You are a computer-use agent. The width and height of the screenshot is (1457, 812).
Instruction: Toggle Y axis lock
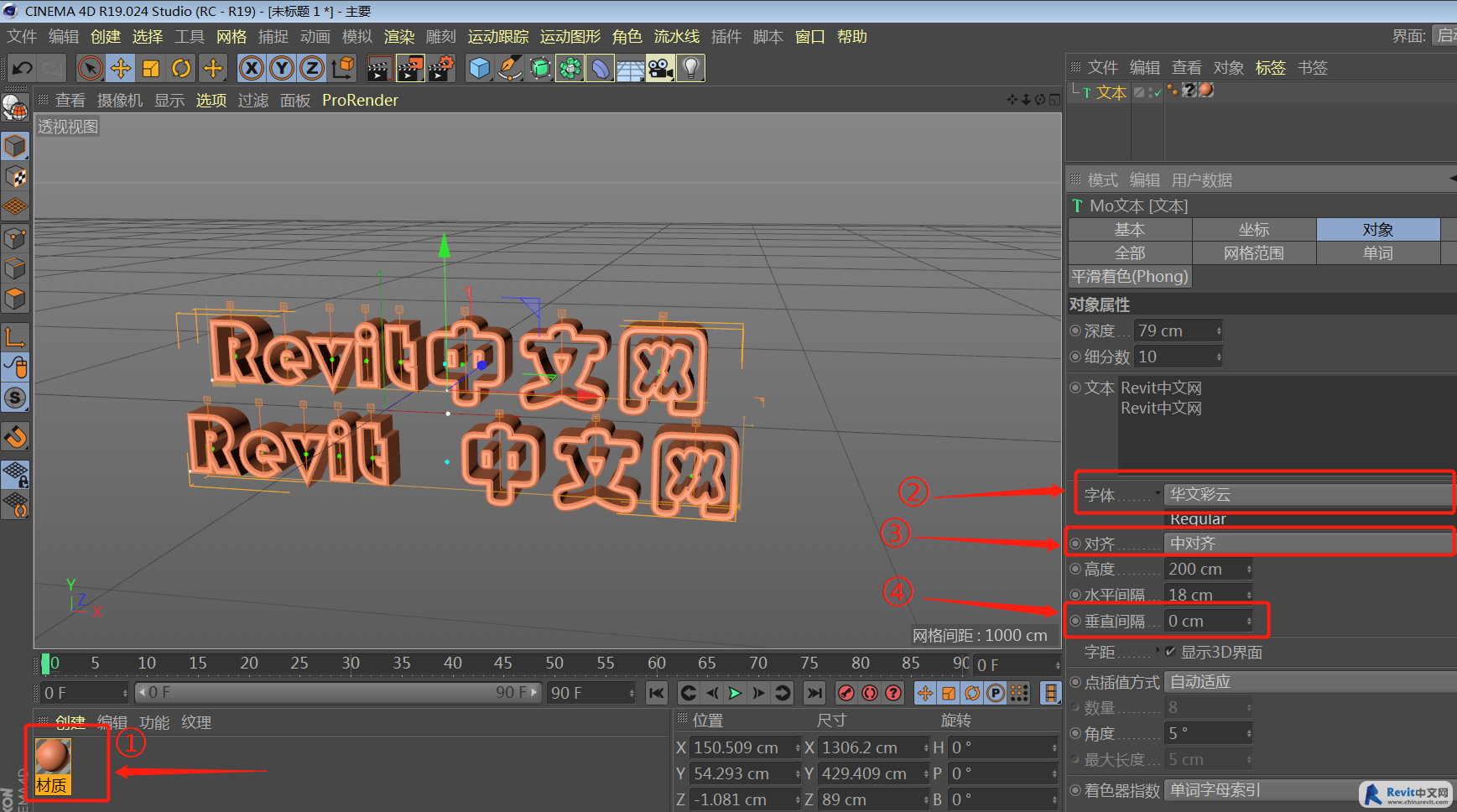[x=282, y=68]
